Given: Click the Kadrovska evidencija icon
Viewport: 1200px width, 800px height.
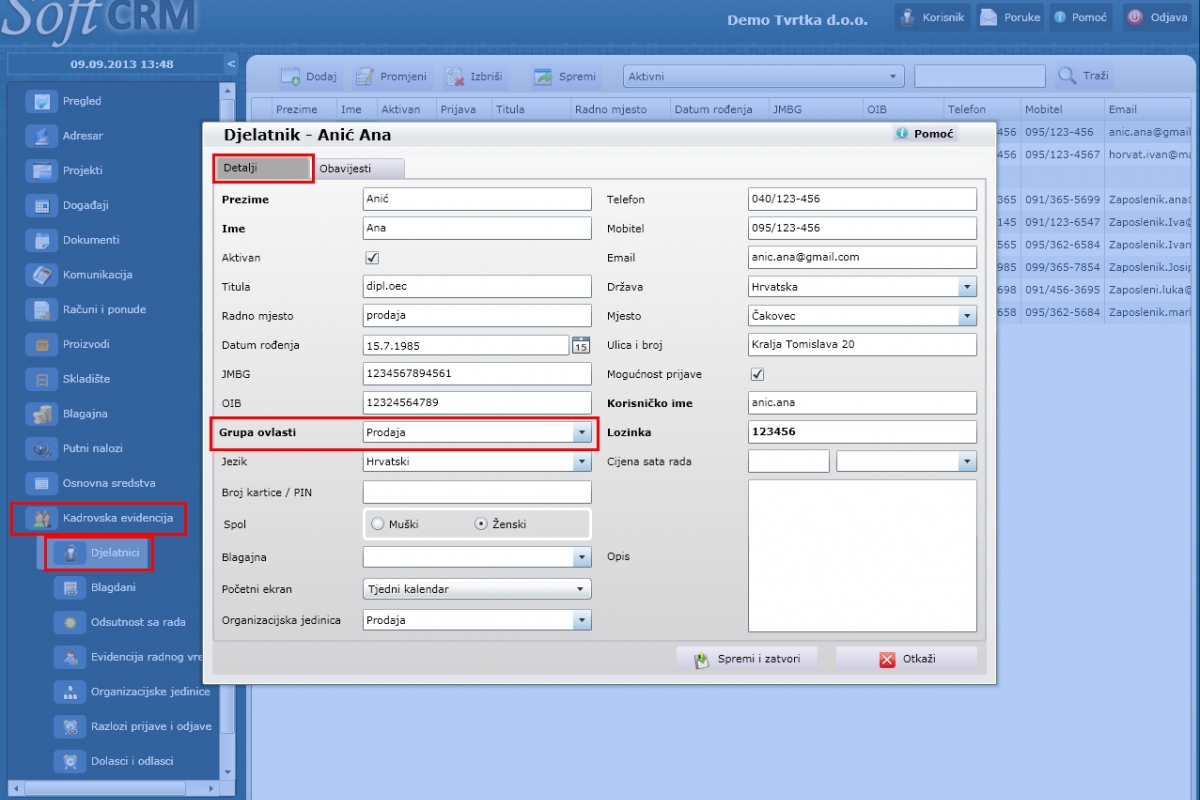Looking at the screenshot, I should click(x=42, y=518).
